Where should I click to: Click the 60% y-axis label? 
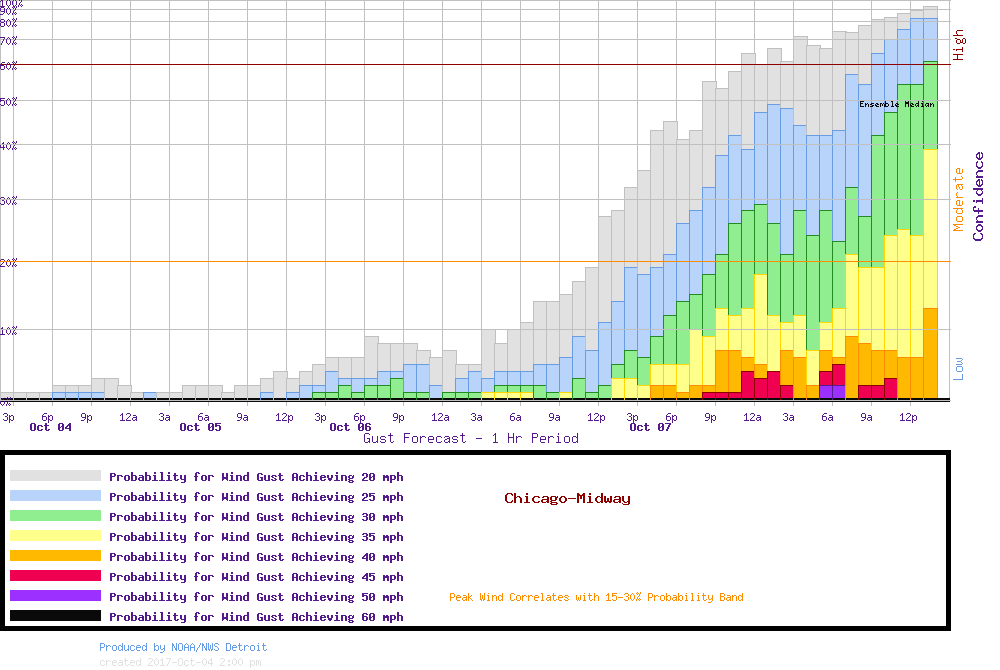tap(8, 66)
